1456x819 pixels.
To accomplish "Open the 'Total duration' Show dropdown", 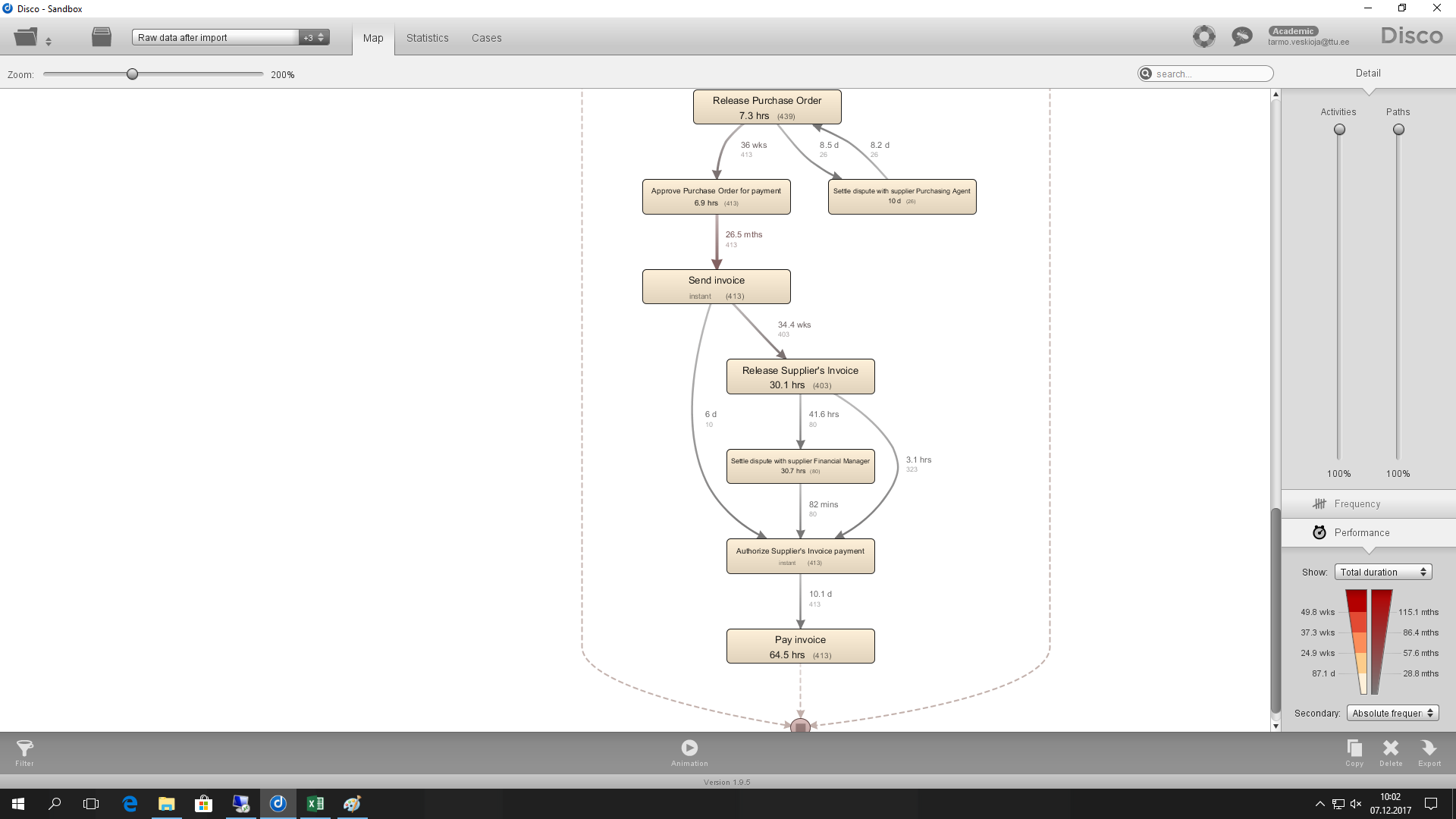I will (x=1383, y=573).
